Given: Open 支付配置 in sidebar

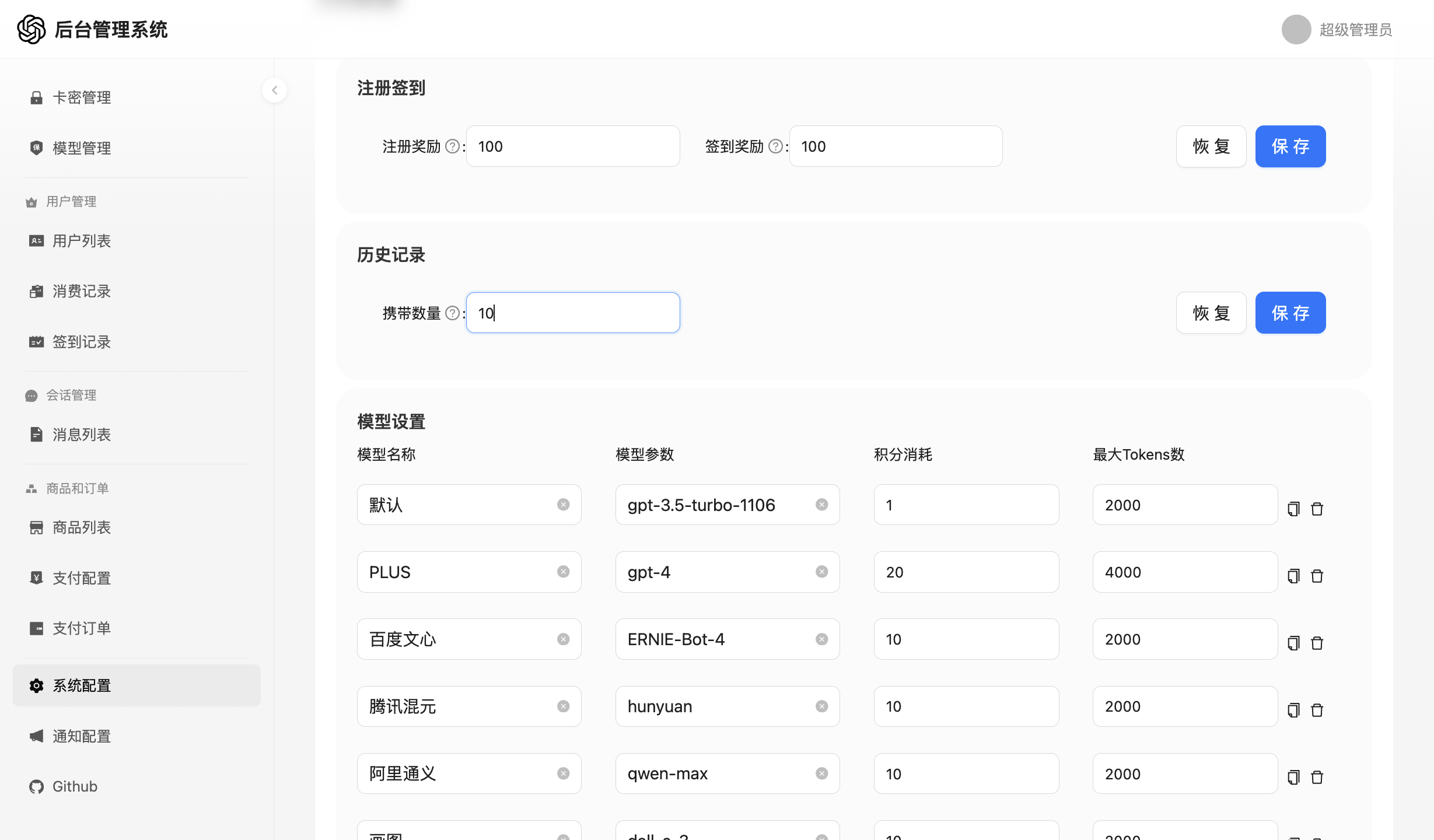Looking at the screenshot, I should pos(82,578).
